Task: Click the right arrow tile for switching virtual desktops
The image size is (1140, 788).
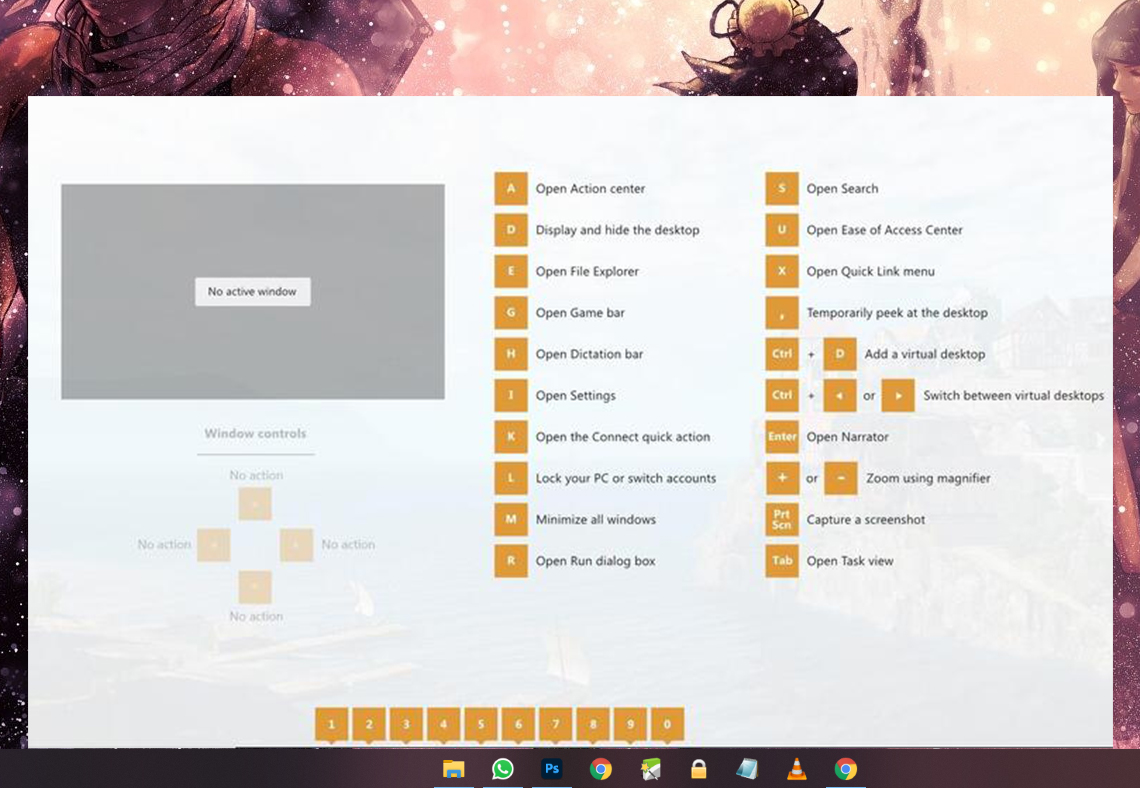Action: click(x=898, y=395)
